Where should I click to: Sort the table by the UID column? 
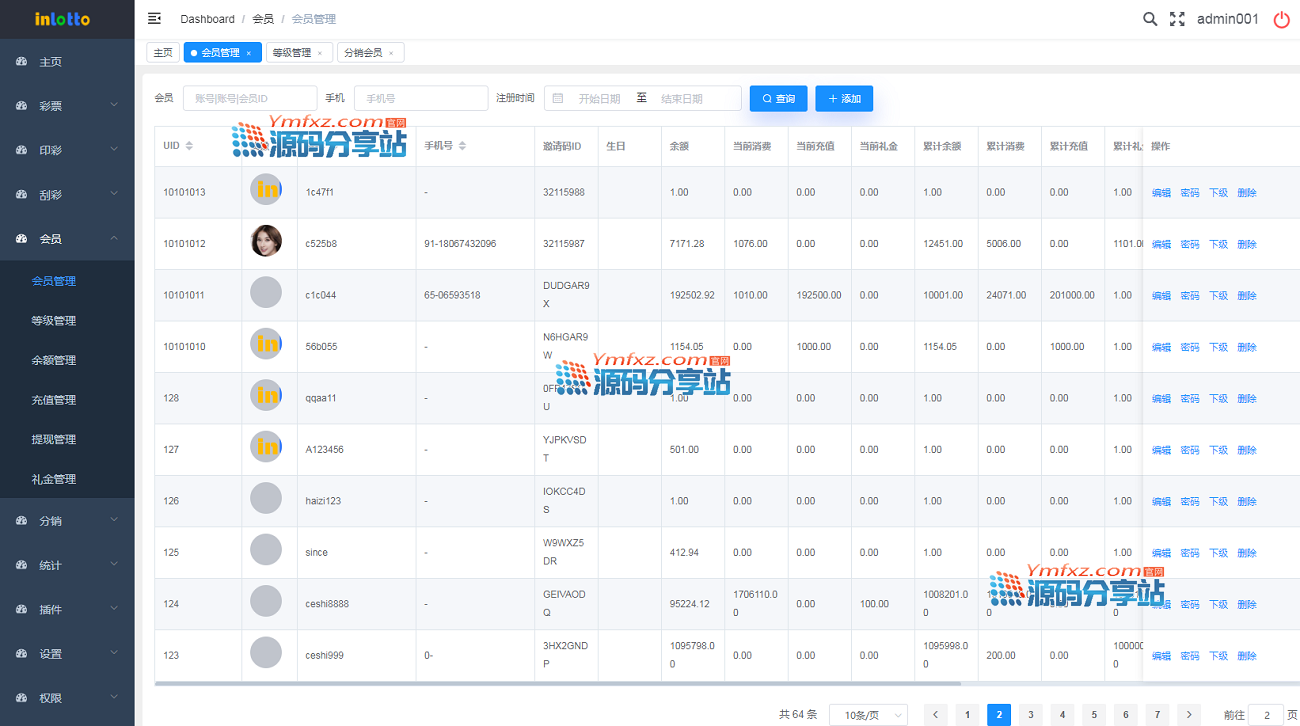coord(189,146)
